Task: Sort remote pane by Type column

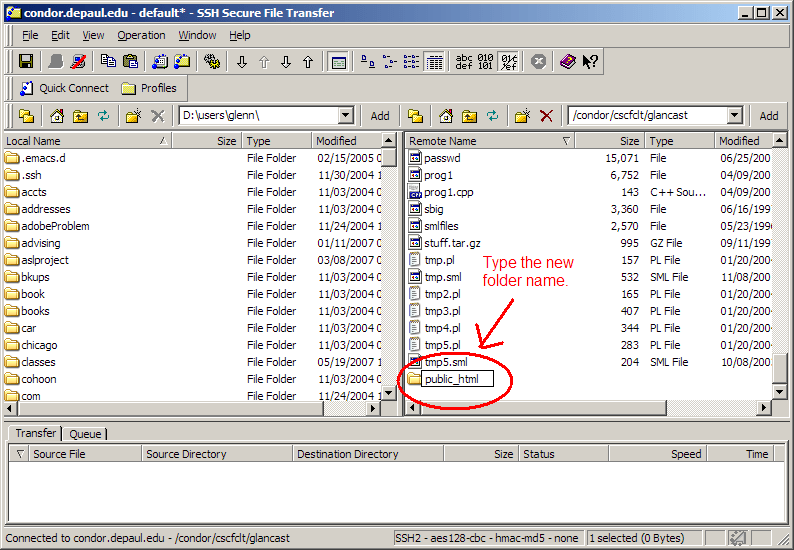Action: (680, 141)
